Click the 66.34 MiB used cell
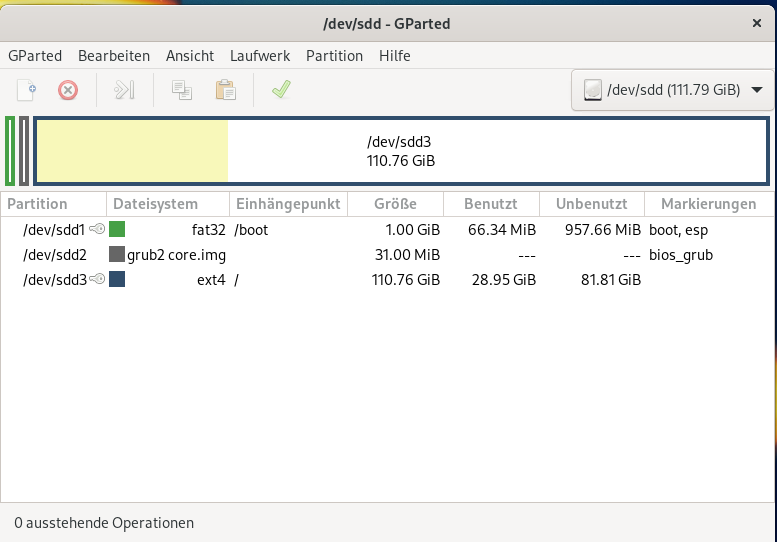Screen dimensions: 777x542 point(502,230)
